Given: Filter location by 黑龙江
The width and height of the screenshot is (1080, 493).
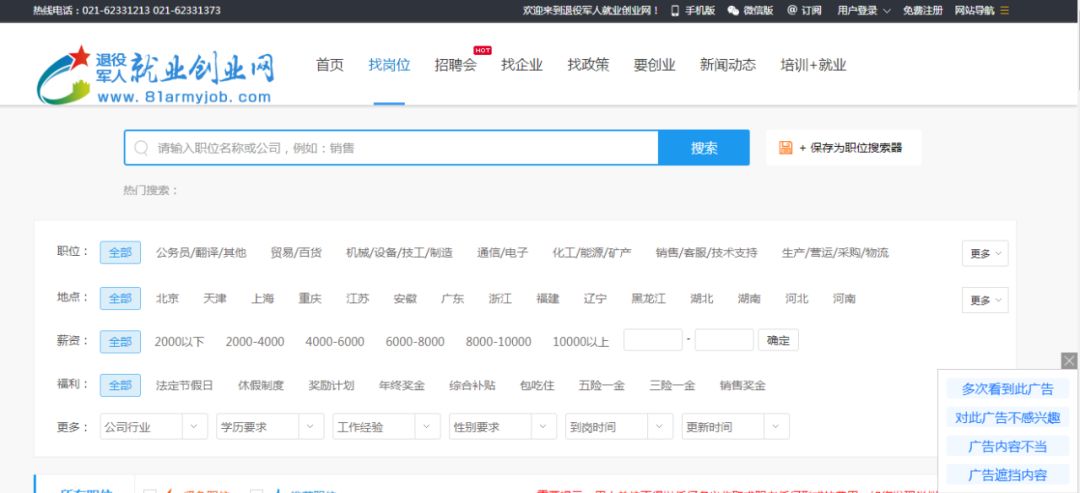Looking at the screenshot, I should click(x=649, y=299).
